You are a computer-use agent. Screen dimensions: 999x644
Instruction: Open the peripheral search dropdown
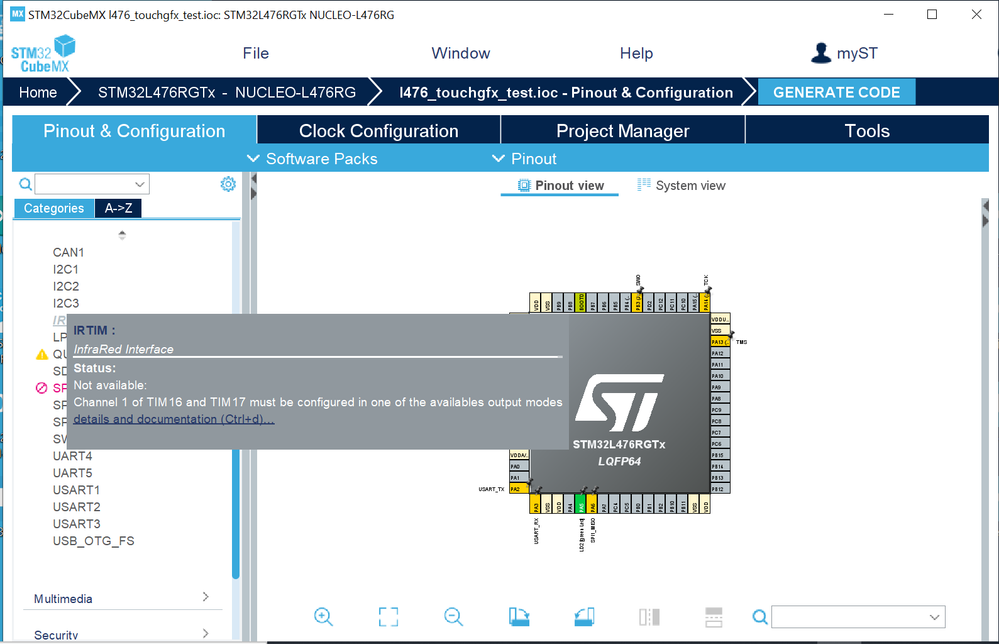coord(140,184)
